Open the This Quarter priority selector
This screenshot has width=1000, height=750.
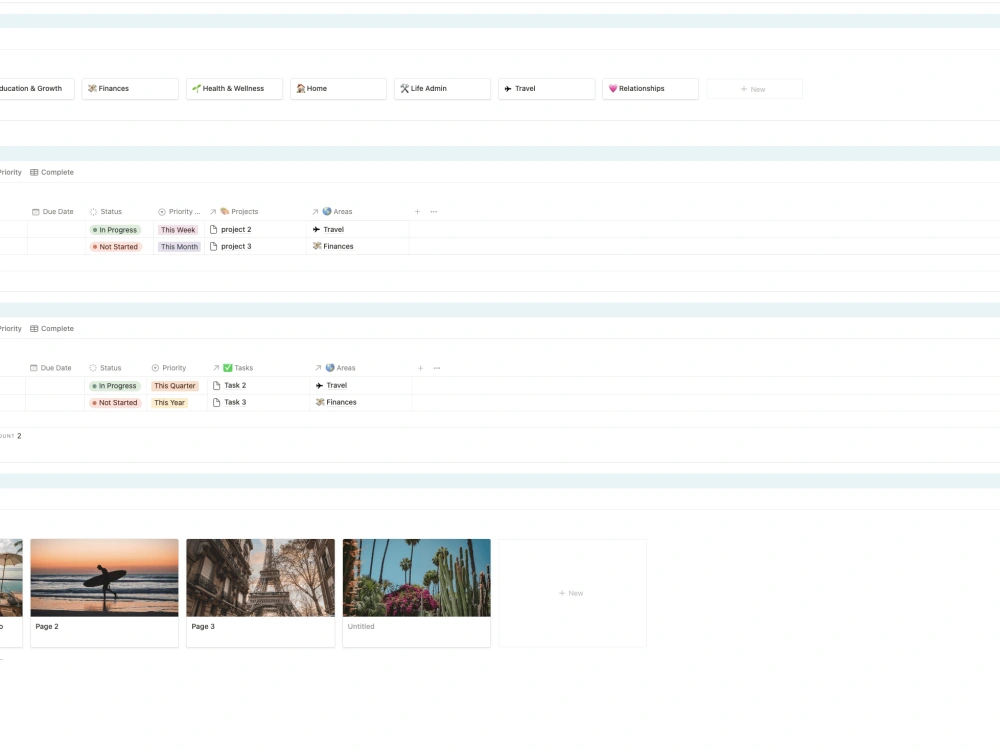click(x=174, y=385)
